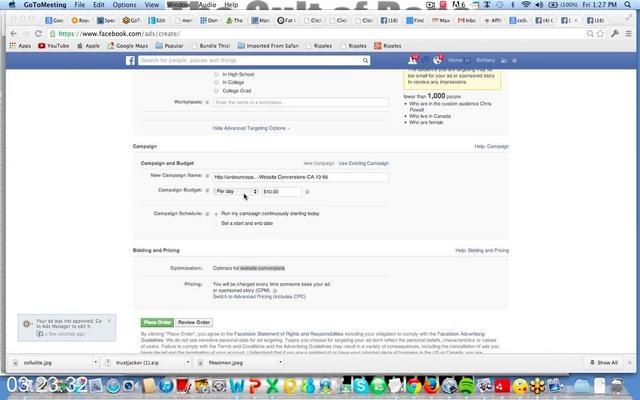Open the Audio menu
The width and height of the screenshot is (640, 400).
coord(207,5)
